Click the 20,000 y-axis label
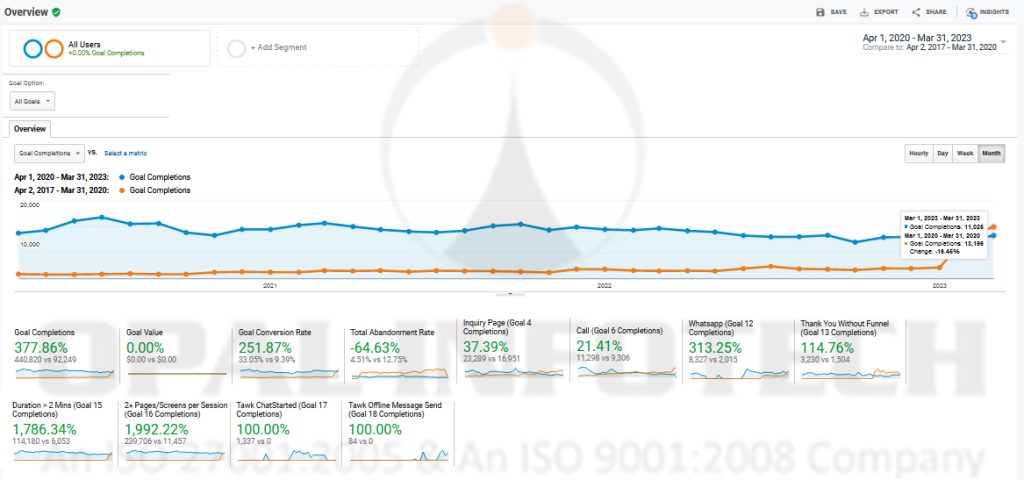 tap(31, 205)
